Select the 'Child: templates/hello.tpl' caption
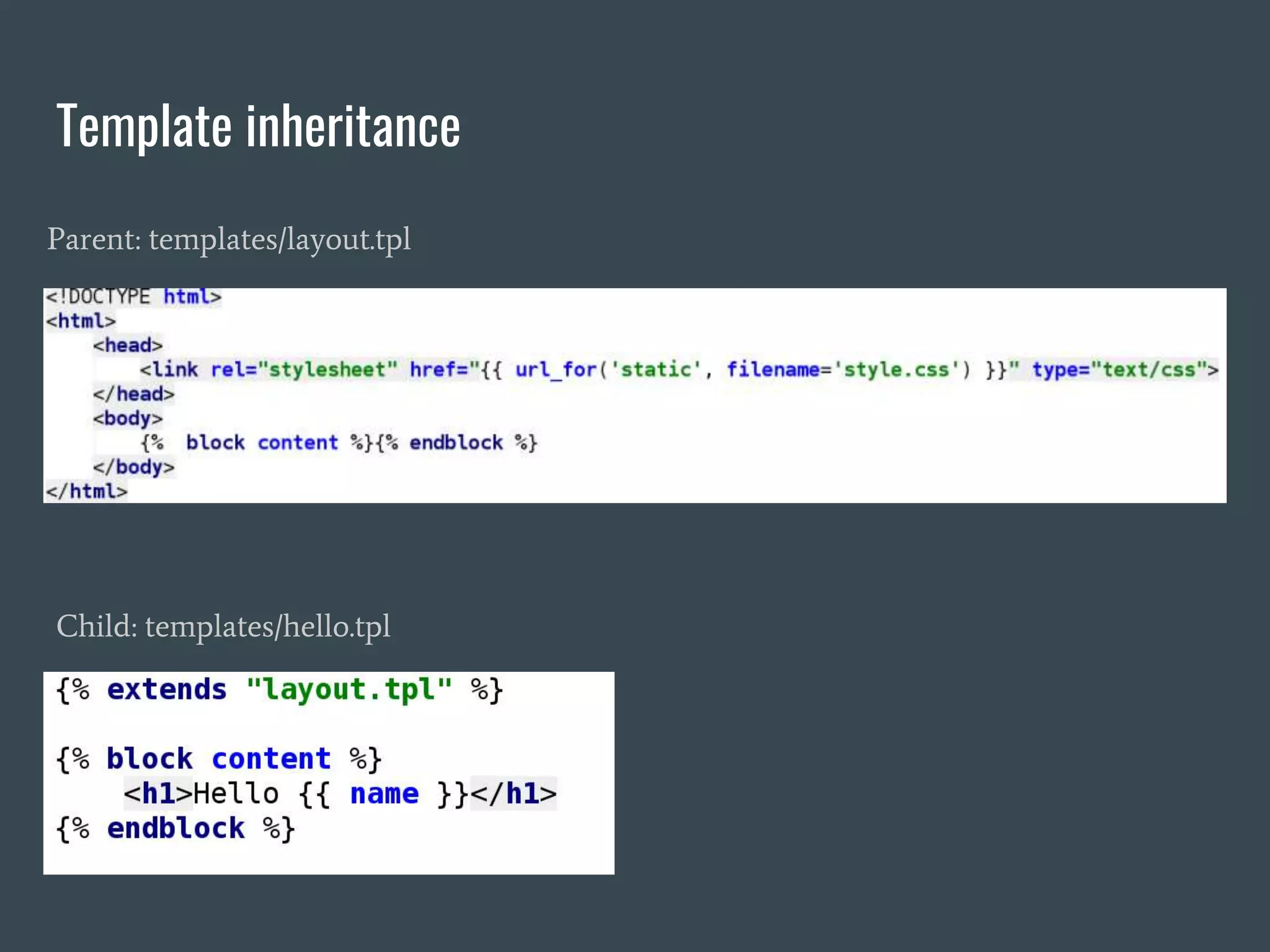This screenshot has width=1270, height=952. click(x=223, y=626)
